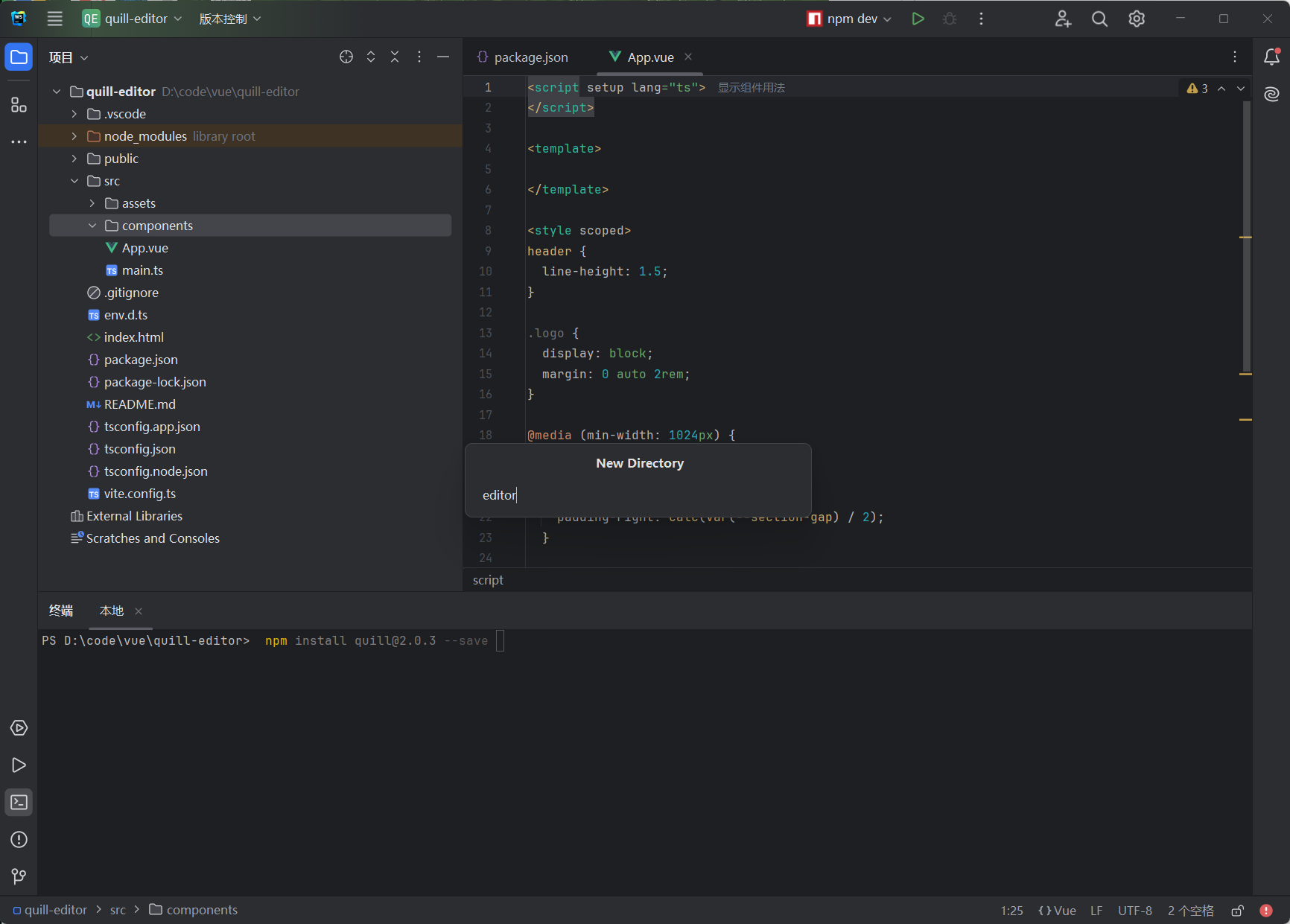Open the Run tool window
The width and height of the screenshot is (1290, 924).
coord(19,765)
